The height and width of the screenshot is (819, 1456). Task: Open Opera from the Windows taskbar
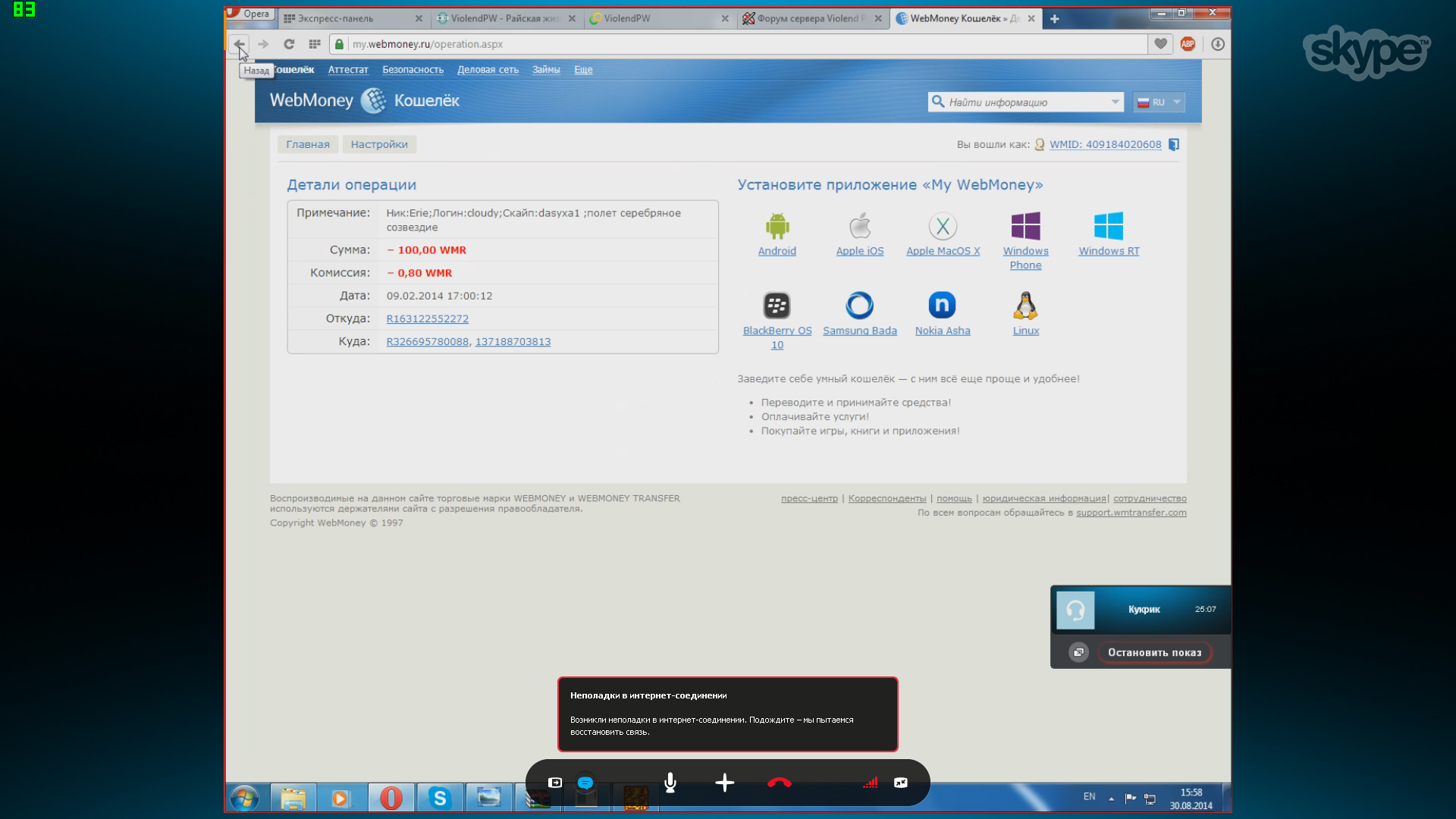[391, 798]
